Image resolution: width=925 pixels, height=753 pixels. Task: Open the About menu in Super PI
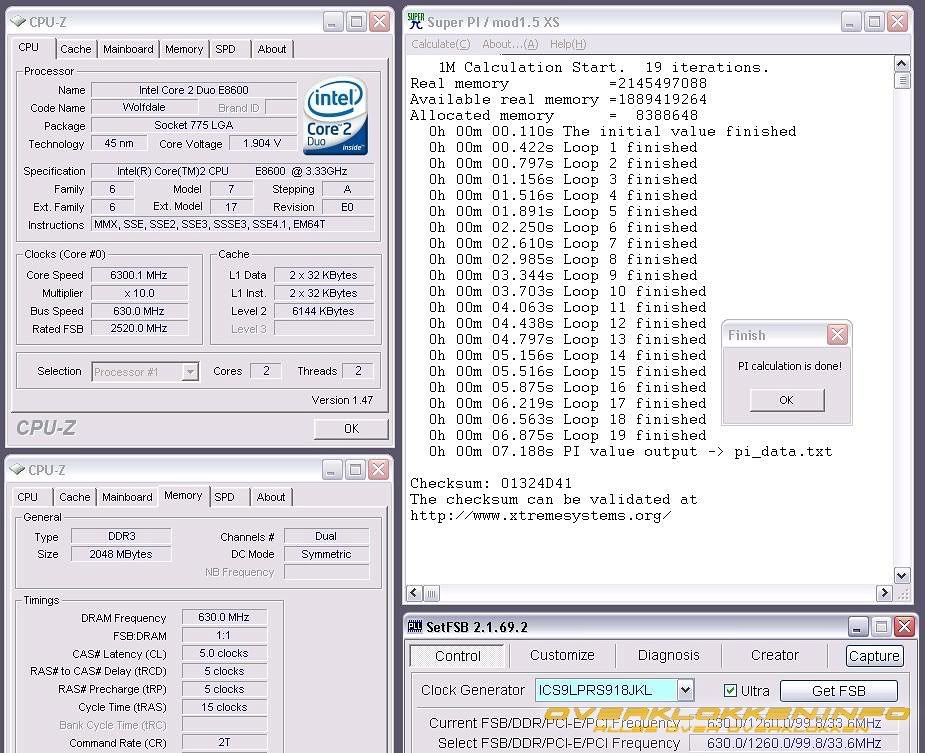510,44
